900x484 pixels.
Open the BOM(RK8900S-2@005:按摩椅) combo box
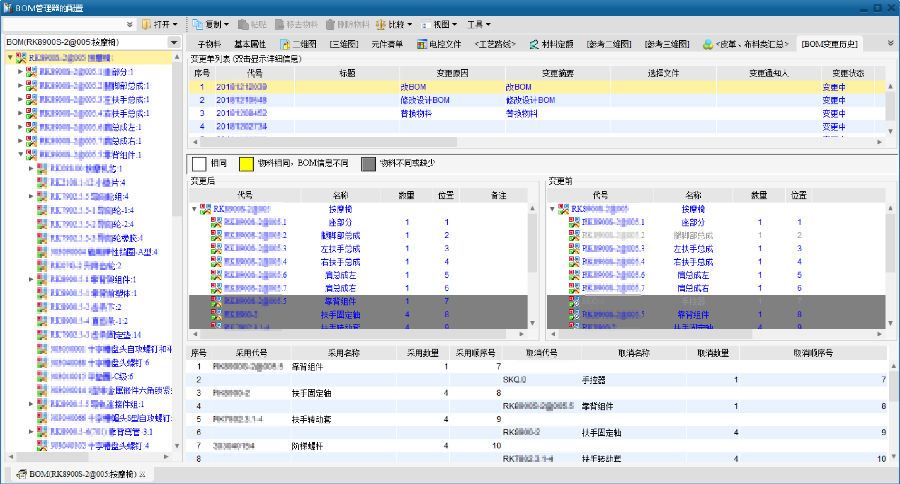(174, 43)
